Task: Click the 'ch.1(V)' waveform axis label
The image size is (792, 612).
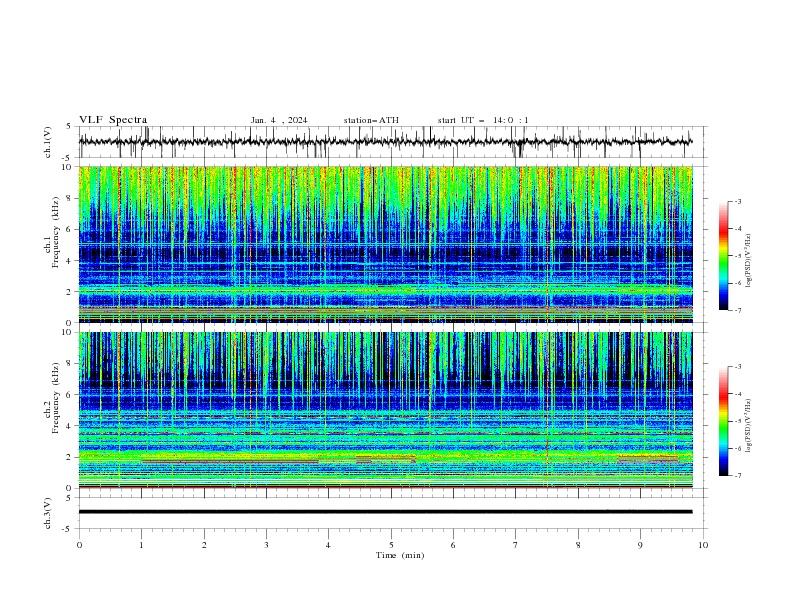Action: pyautogui.click(x=47, y=142)
